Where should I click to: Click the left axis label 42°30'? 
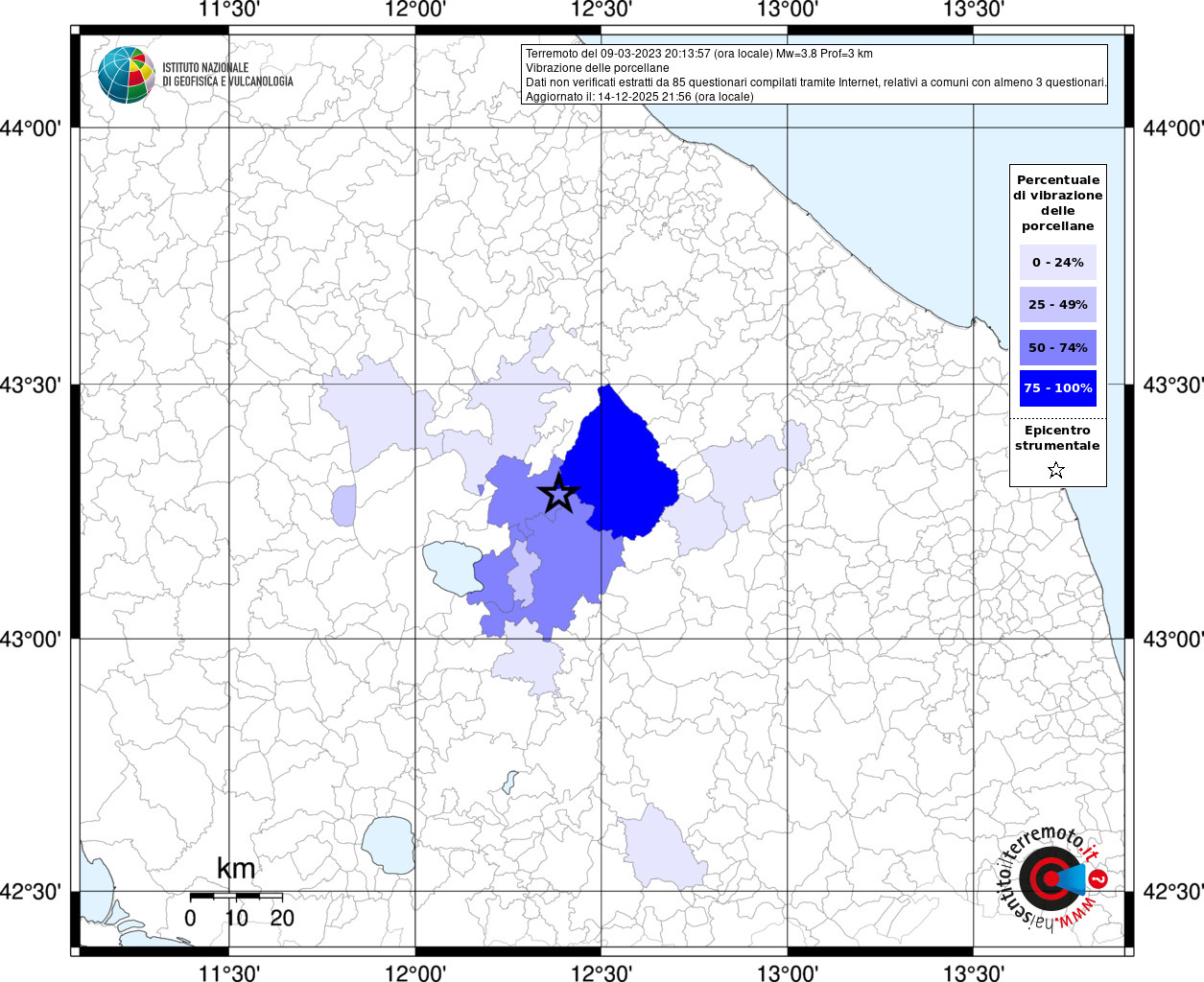32,893
